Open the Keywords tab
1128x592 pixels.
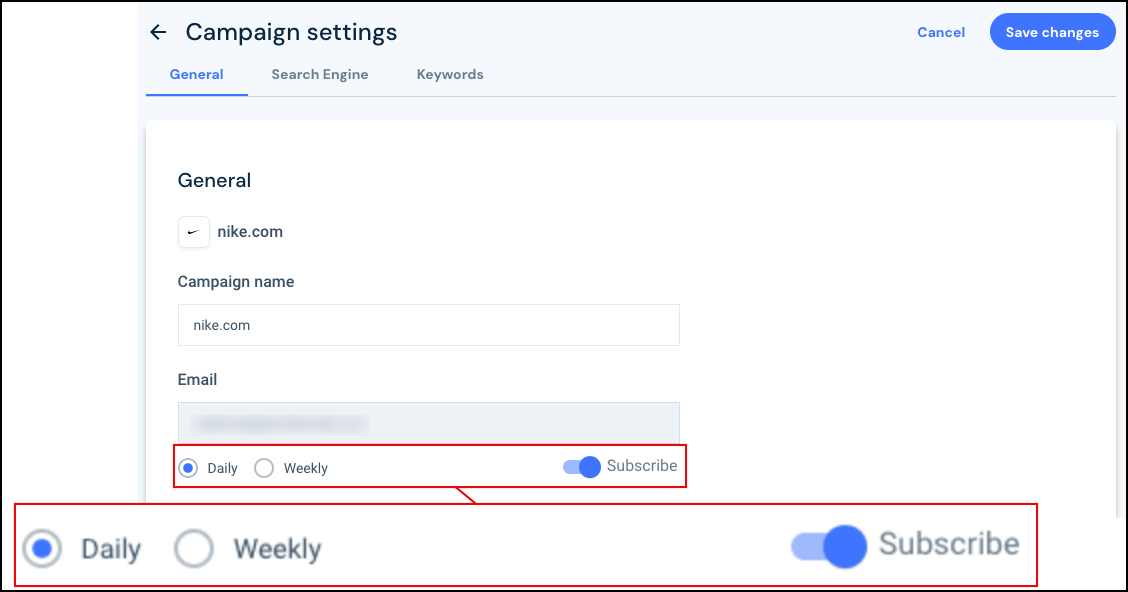pos(450,74)
